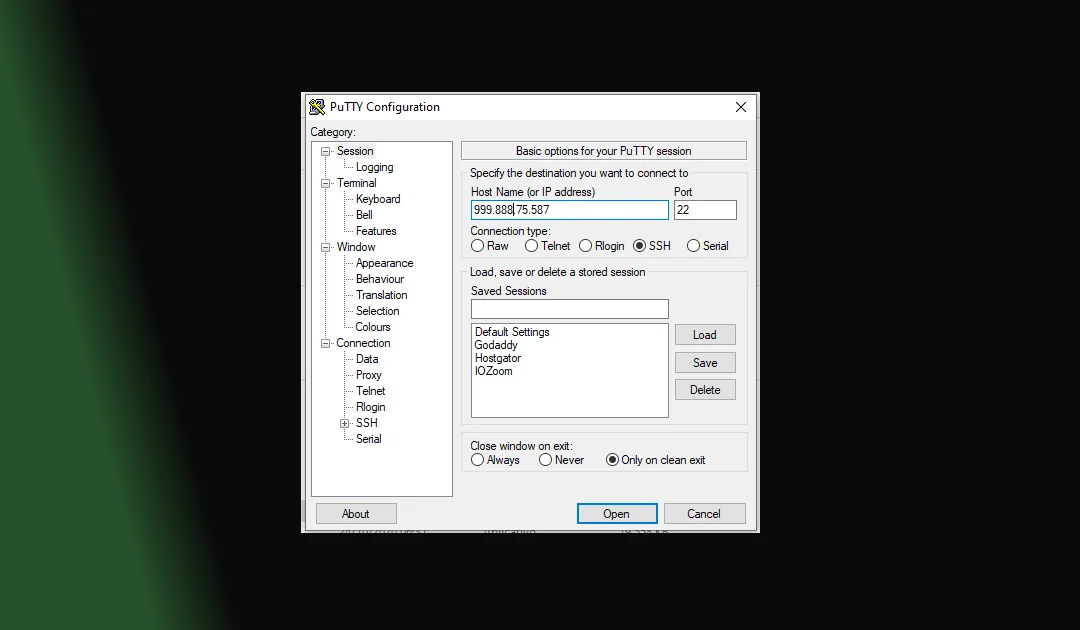1080x630 pixels.
Task: Open the Features settings category
Action: (x=376, y=231)
